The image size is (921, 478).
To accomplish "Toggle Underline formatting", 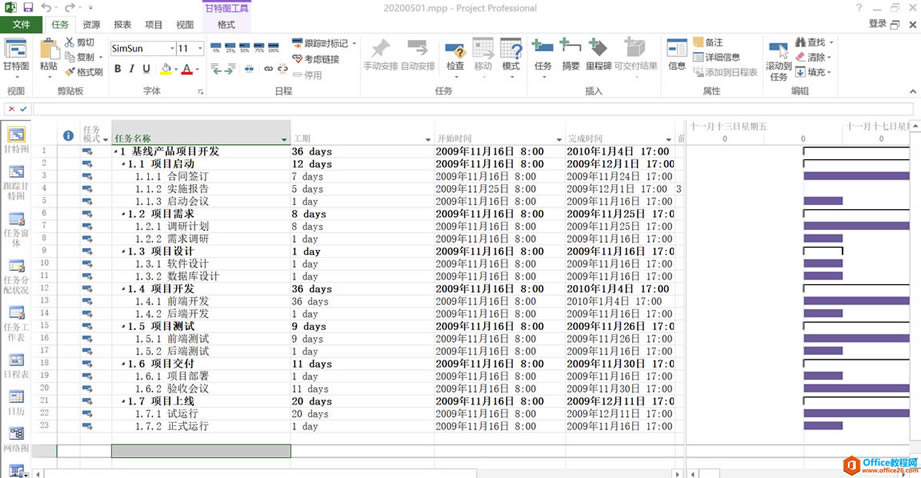I will click(x=147, y=69).
